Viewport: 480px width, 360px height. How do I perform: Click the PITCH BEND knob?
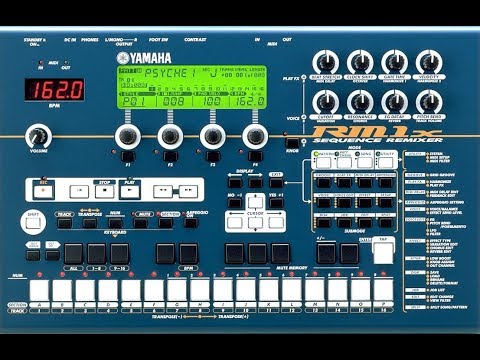tap(429, 102)
